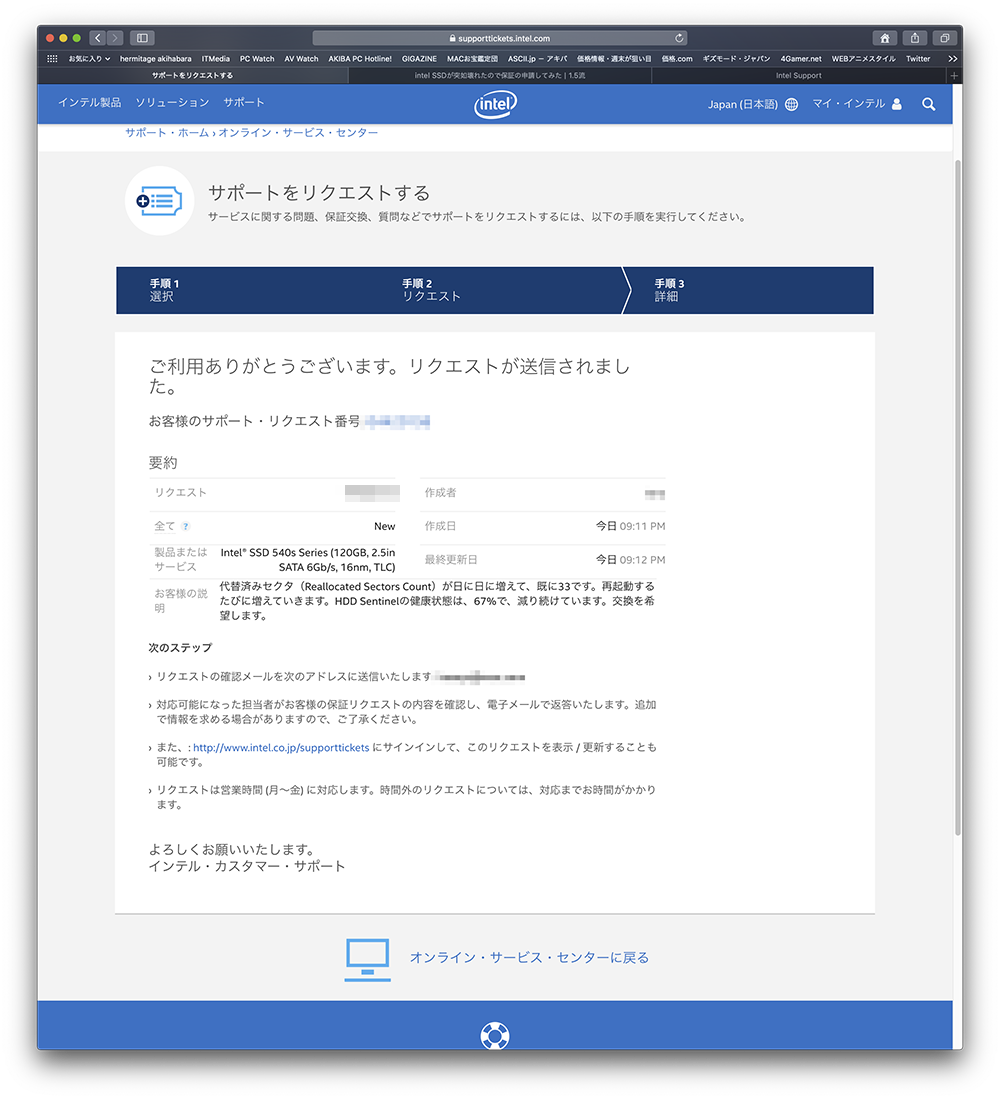Switch to the サポートをリクエストする tab
1000x1099 pixels.
193,76
